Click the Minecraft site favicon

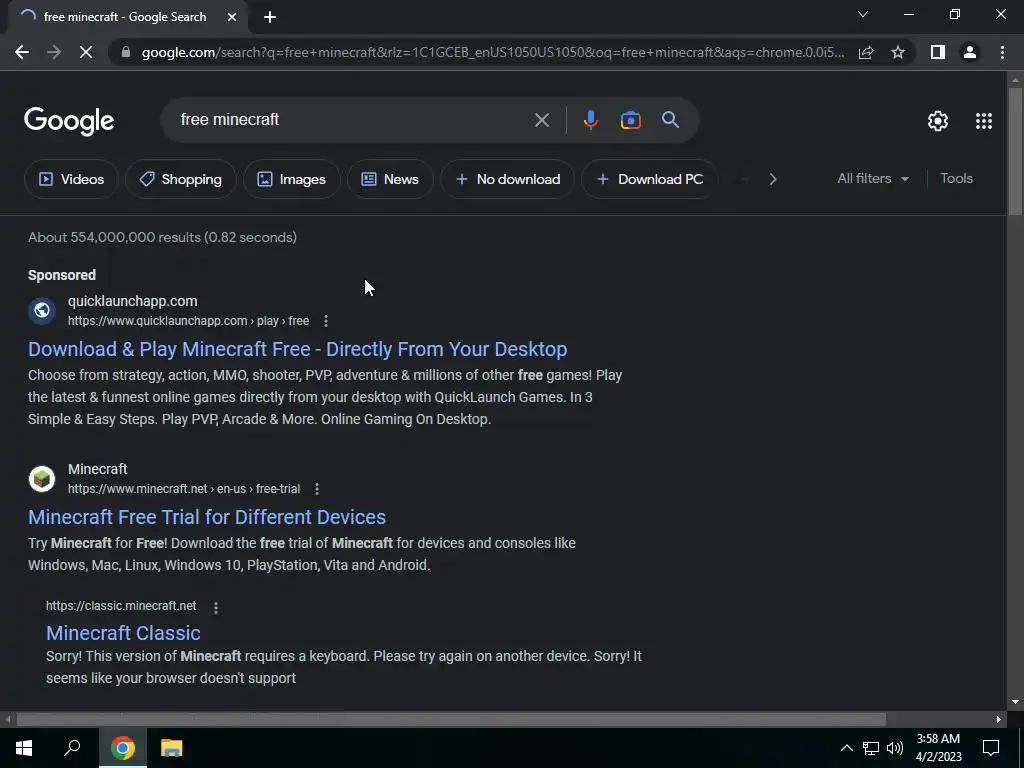pyautogui.click(x=42, y=479)
